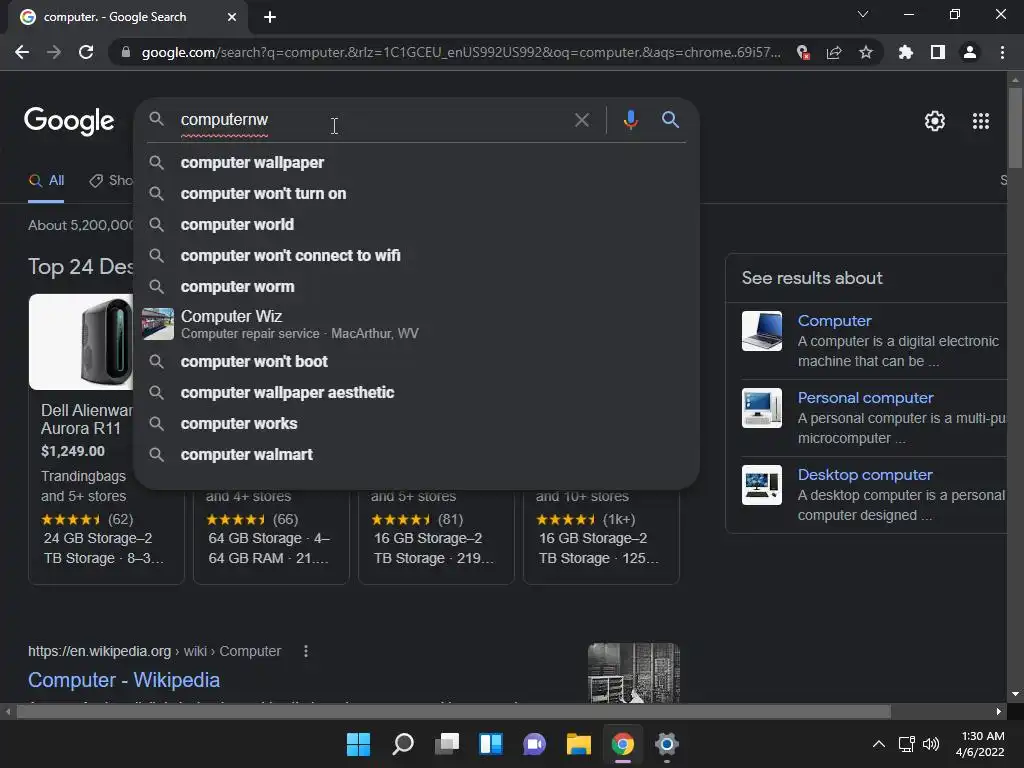1024x768 pixels.
Task: Click the horizontal scrollbar at bottom
Action: (454, 711)
